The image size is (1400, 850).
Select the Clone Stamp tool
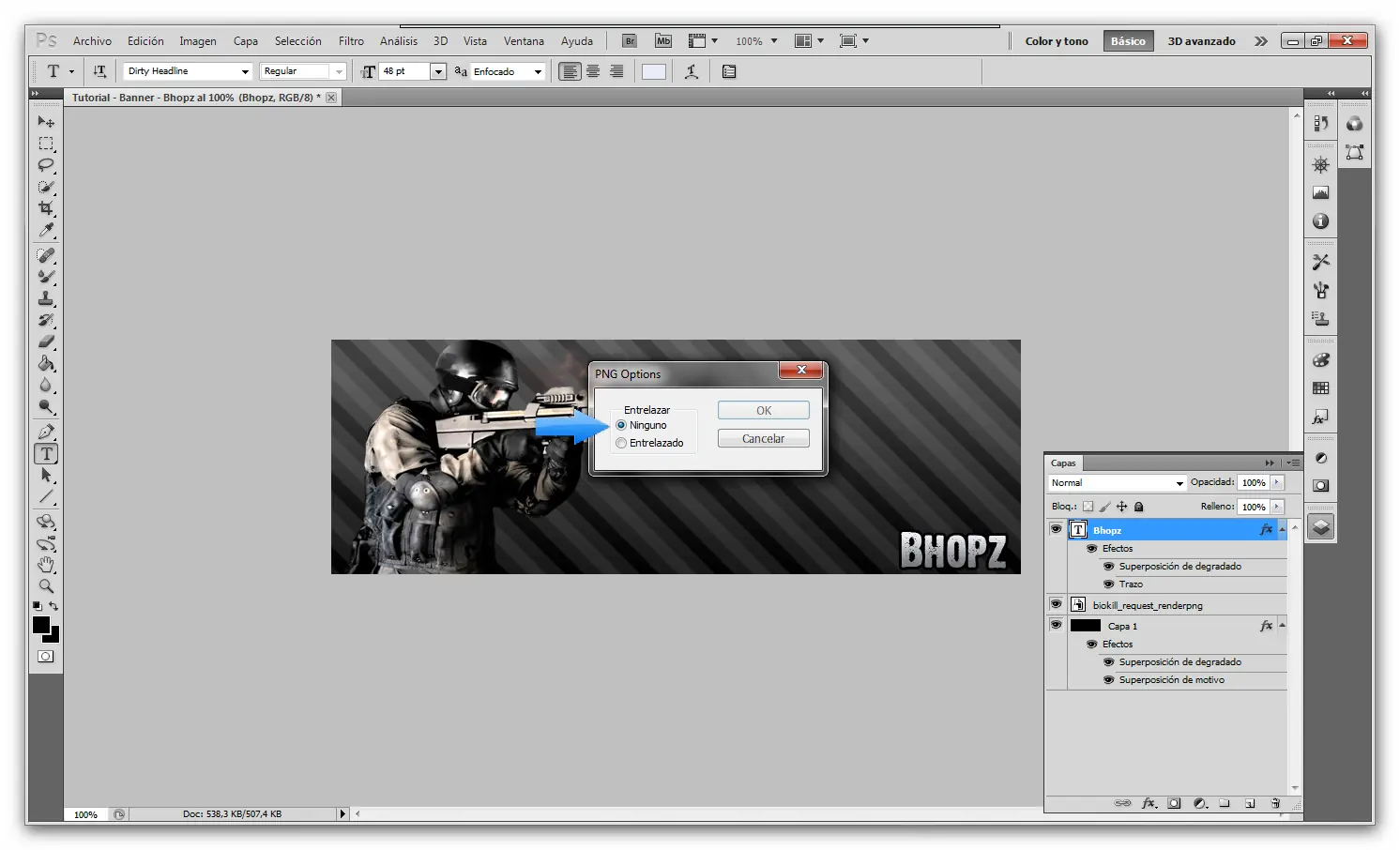(46, 298)
